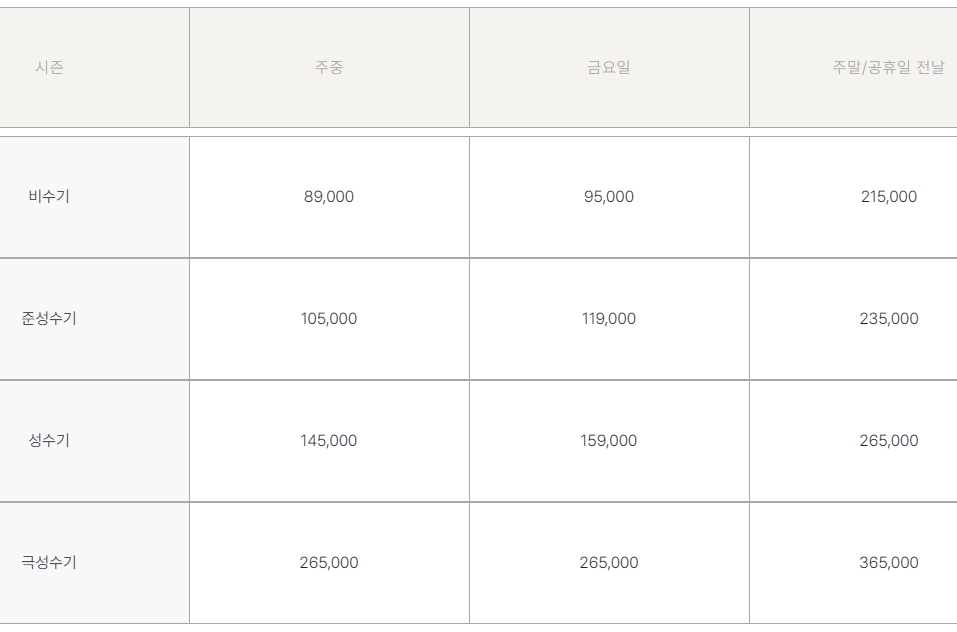
Task: Click the 금요일 column header
Action: tap(609, 67)
